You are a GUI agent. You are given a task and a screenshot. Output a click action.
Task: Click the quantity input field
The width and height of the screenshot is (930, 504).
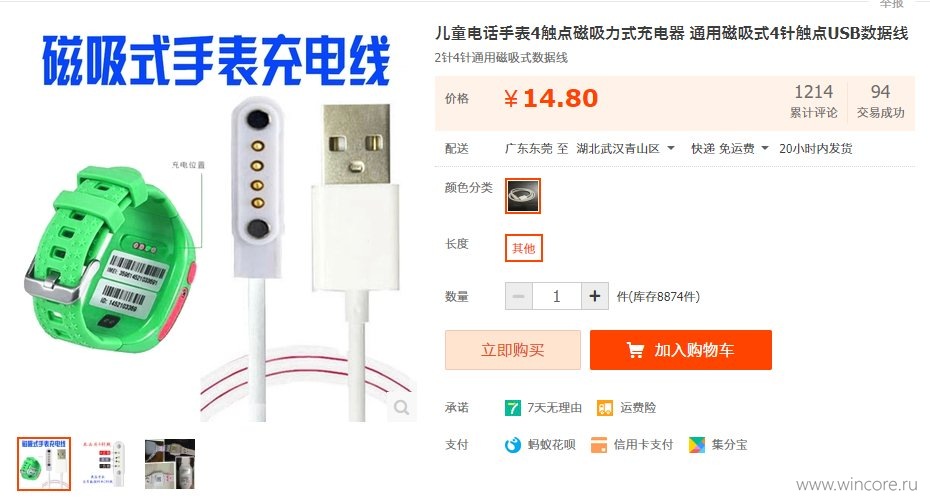[x=556, y=296]
